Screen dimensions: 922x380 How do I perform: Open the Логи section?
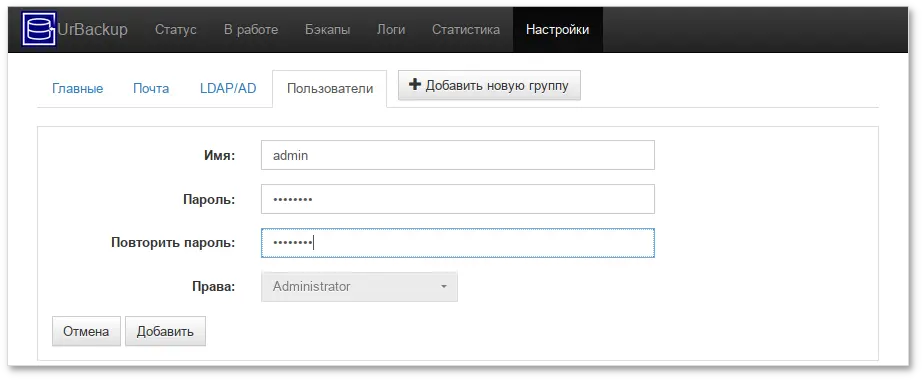(x=391, y=29)
